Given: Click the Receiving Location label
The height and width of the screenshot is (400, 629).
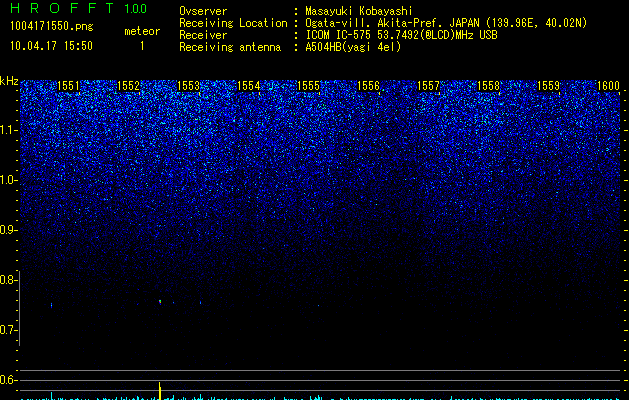Looking at the screenshot, I should (233, 23).
